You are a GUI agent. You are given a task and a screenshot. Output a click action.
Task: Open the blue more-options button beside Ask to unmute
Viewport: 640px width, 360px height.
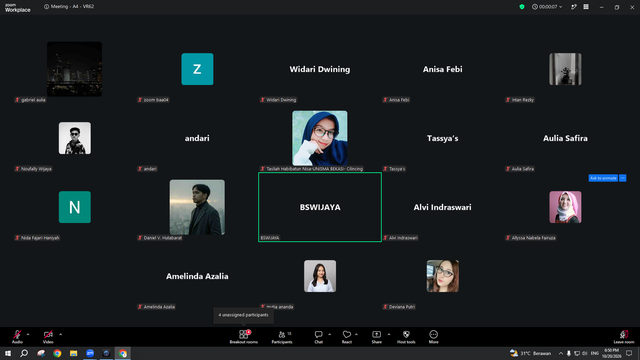pos(622,178)
